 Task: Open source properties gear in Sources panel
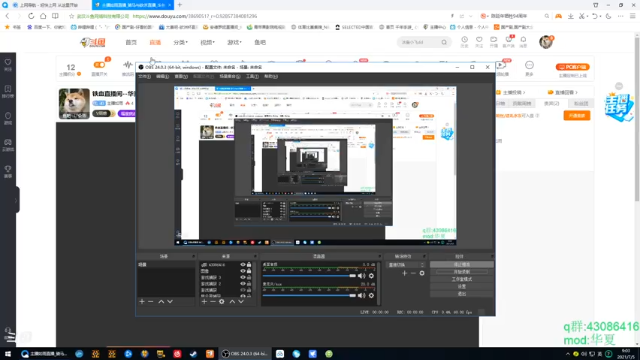[x=222, y=302]
